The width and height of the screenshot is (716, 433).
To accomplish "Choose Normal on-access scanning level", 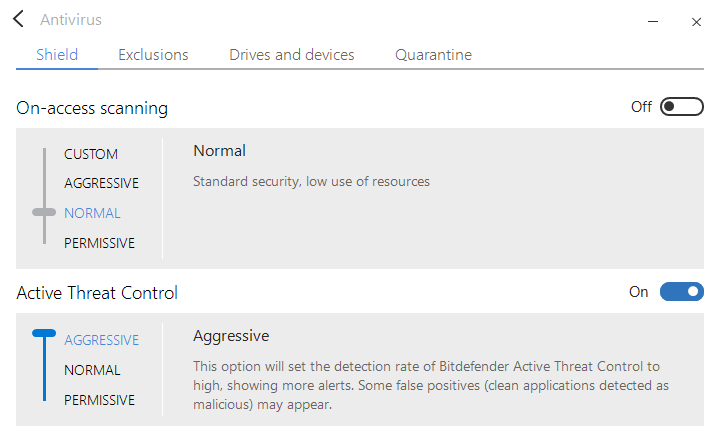I will tap(92, 213).
